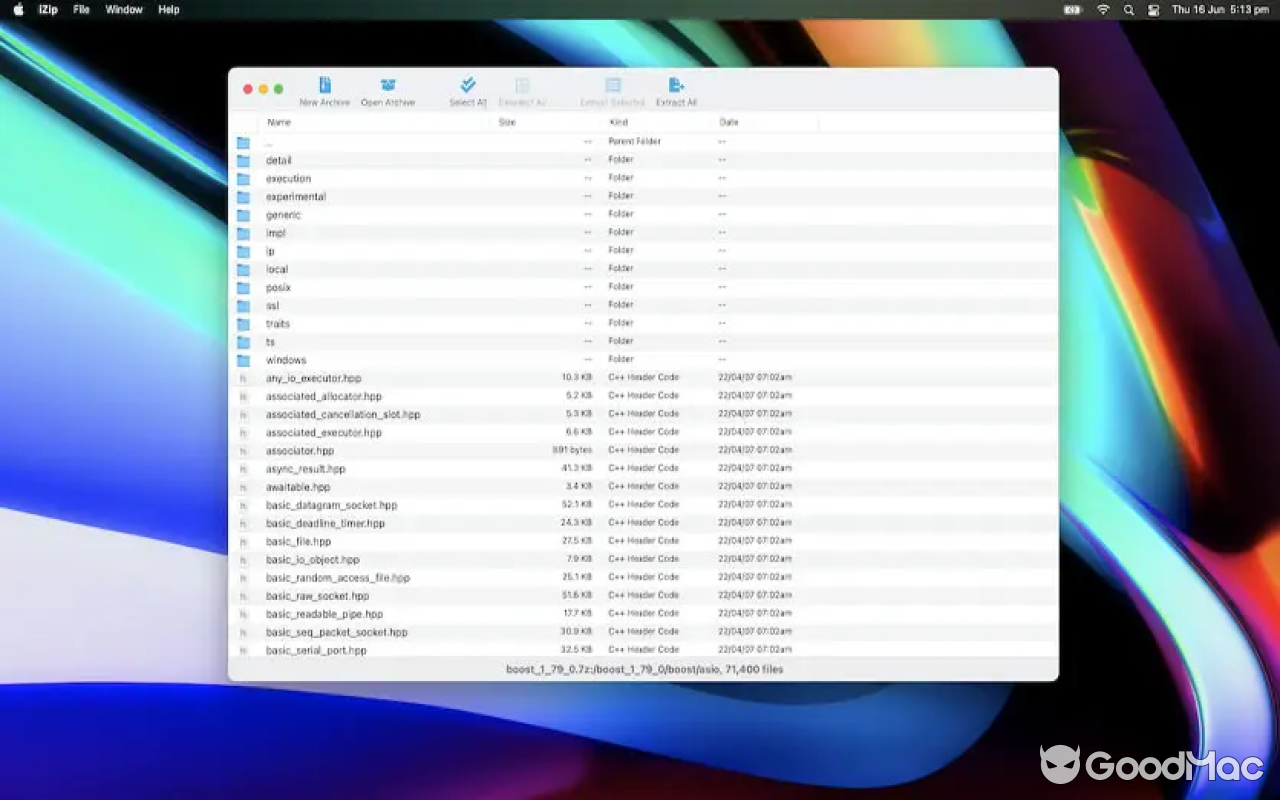Open the Apple menu
This screenshot has width=1280, height=800.
(x=18, y=9)
